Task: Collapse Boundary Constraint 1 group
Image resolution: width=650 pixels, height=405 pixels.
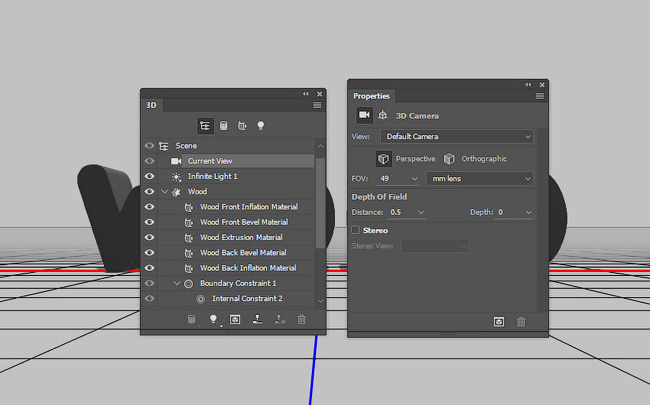Action: click(177, 283)
